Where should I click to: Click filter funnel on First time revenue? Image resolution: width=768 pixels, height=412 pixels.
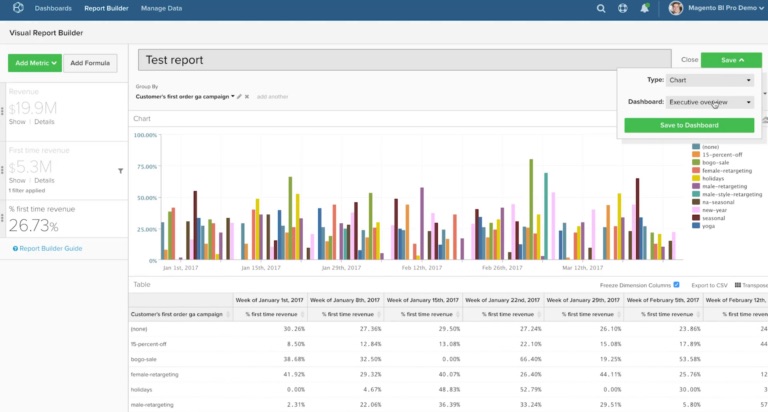[121, 171]
